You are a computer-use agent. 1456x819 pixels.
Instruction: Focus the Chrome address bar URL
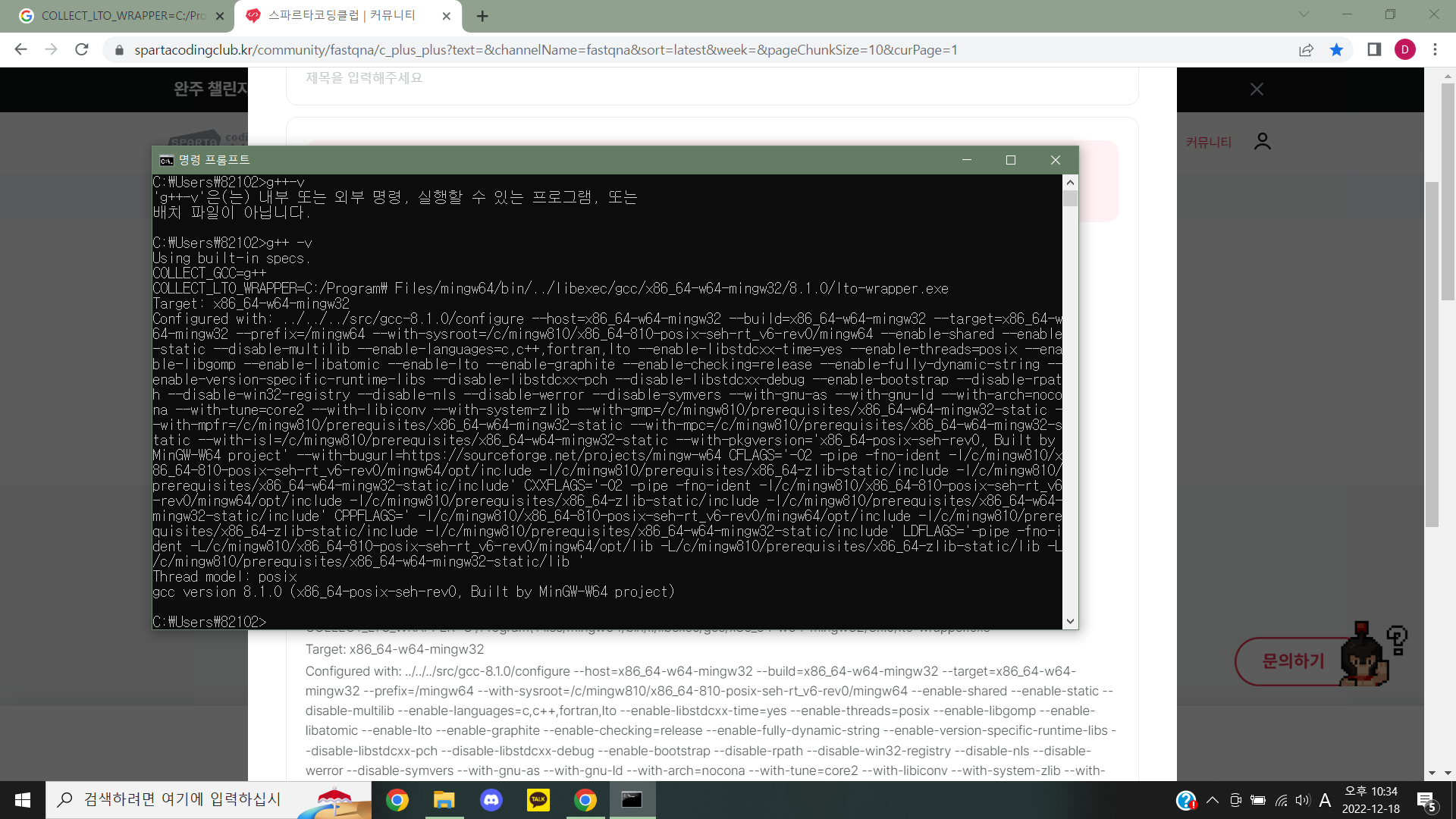click(x=546, y=50)
